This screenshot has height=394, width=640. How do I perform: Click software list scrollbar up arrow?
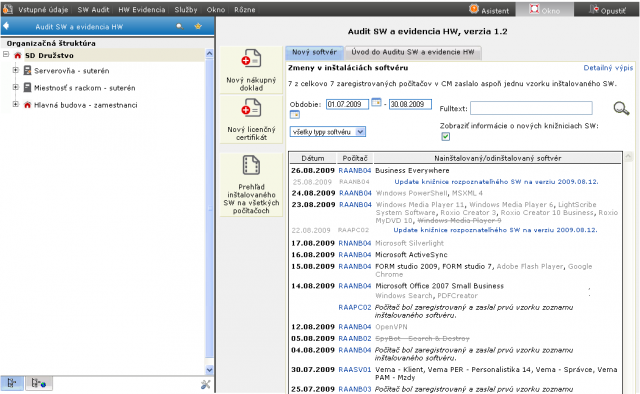coord(629,156)
